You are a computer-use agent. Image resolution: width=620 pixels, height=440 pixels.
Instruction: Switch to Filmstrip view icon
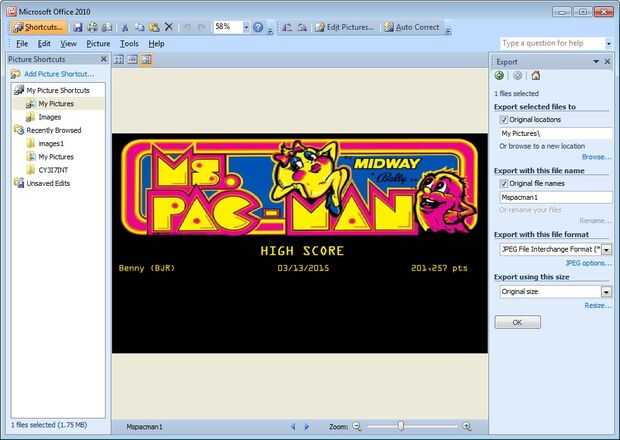(132, 60)
